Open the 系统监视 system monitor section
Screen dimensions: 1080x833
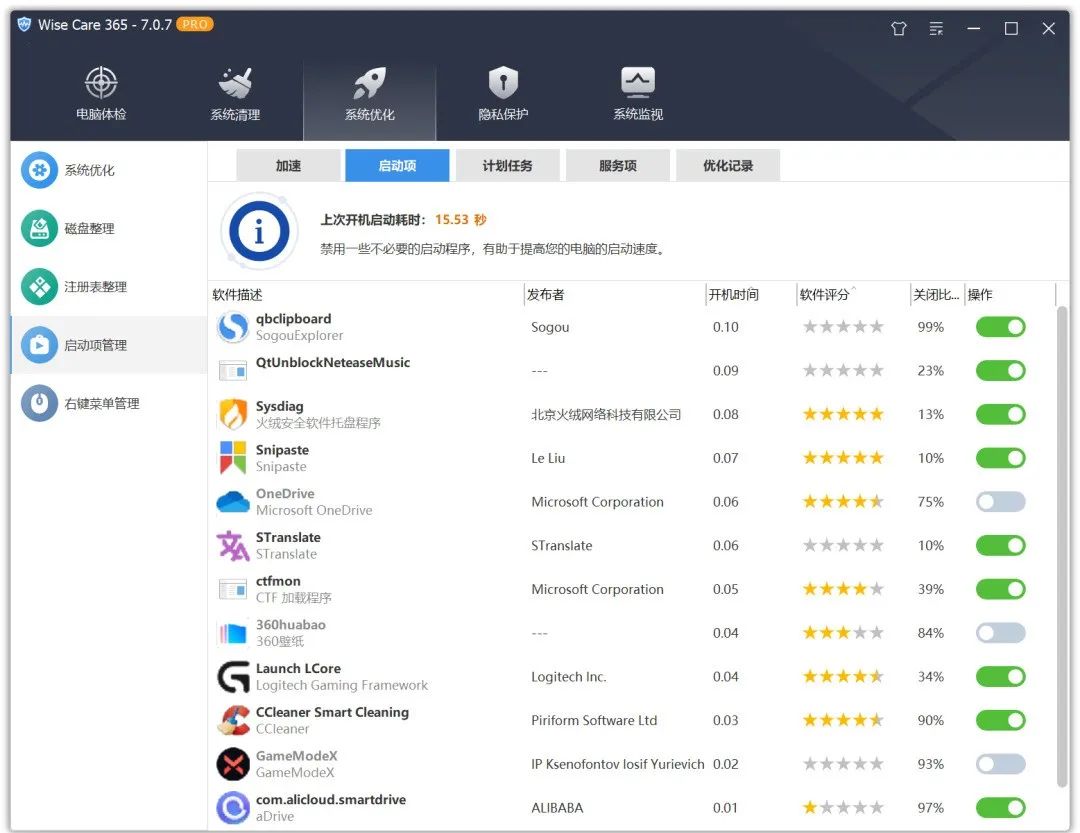(638, 94)
